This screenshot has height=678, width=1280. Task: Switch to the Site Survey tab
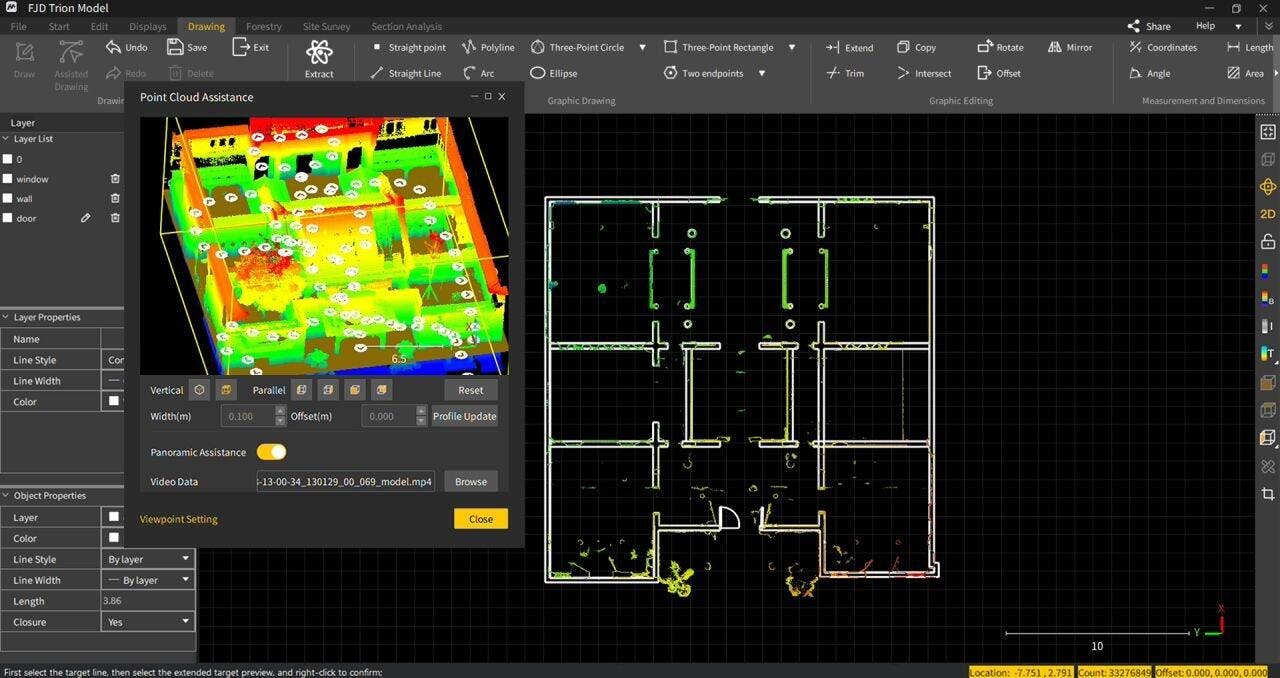[x=326, y=26]
